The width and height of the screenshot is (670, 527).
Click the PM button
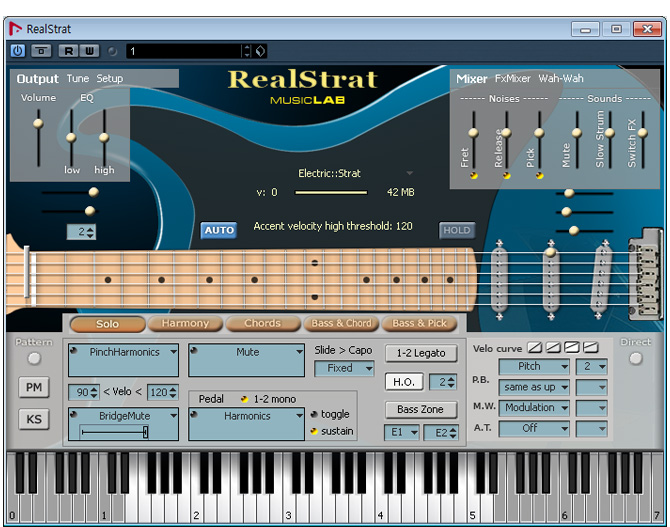[x=34, y=387]
